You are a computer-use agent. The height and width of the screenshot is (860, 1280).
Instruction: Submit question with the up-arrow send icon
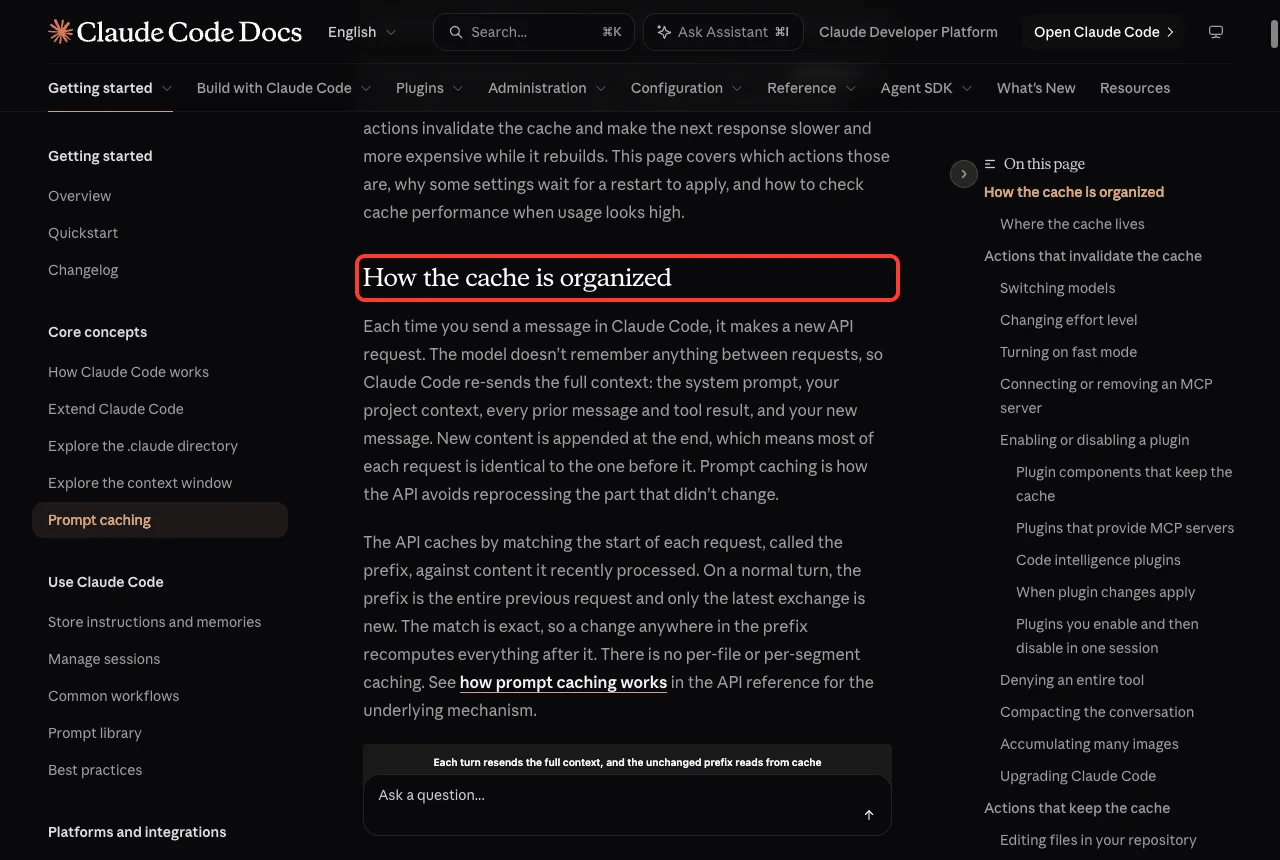(869, 815)
